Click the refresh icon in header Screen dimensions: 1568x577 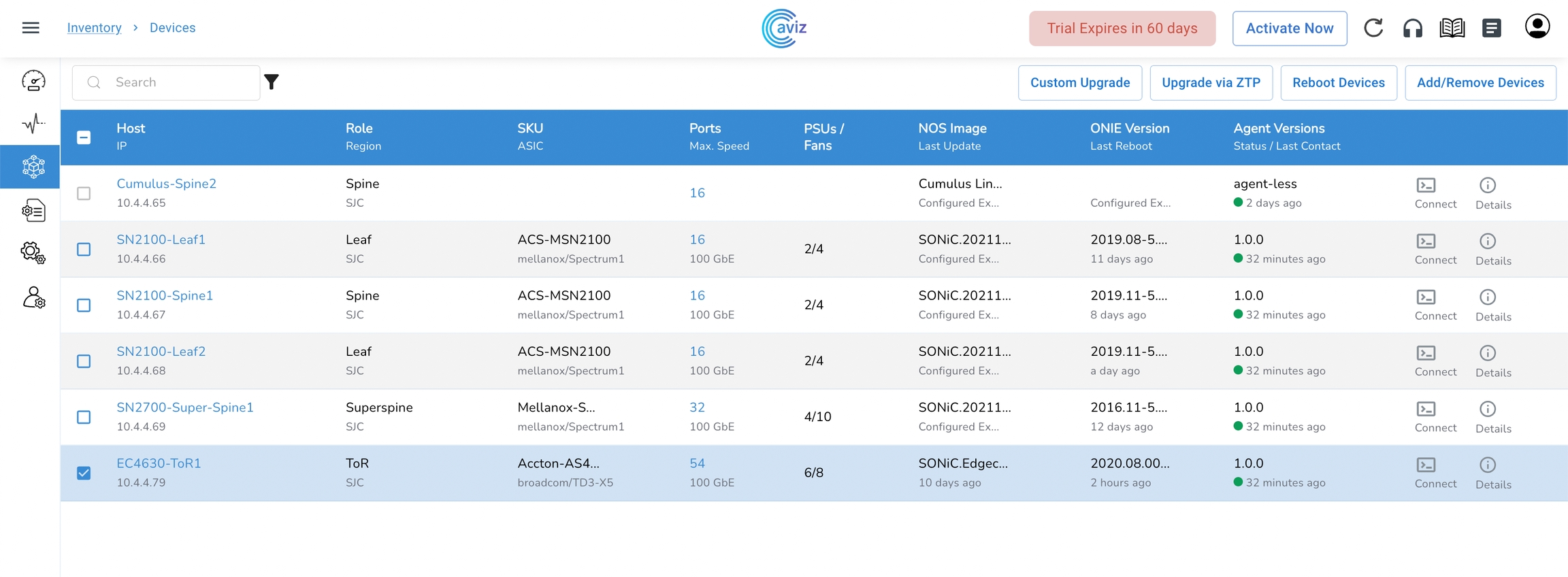tap(1373, 28)
